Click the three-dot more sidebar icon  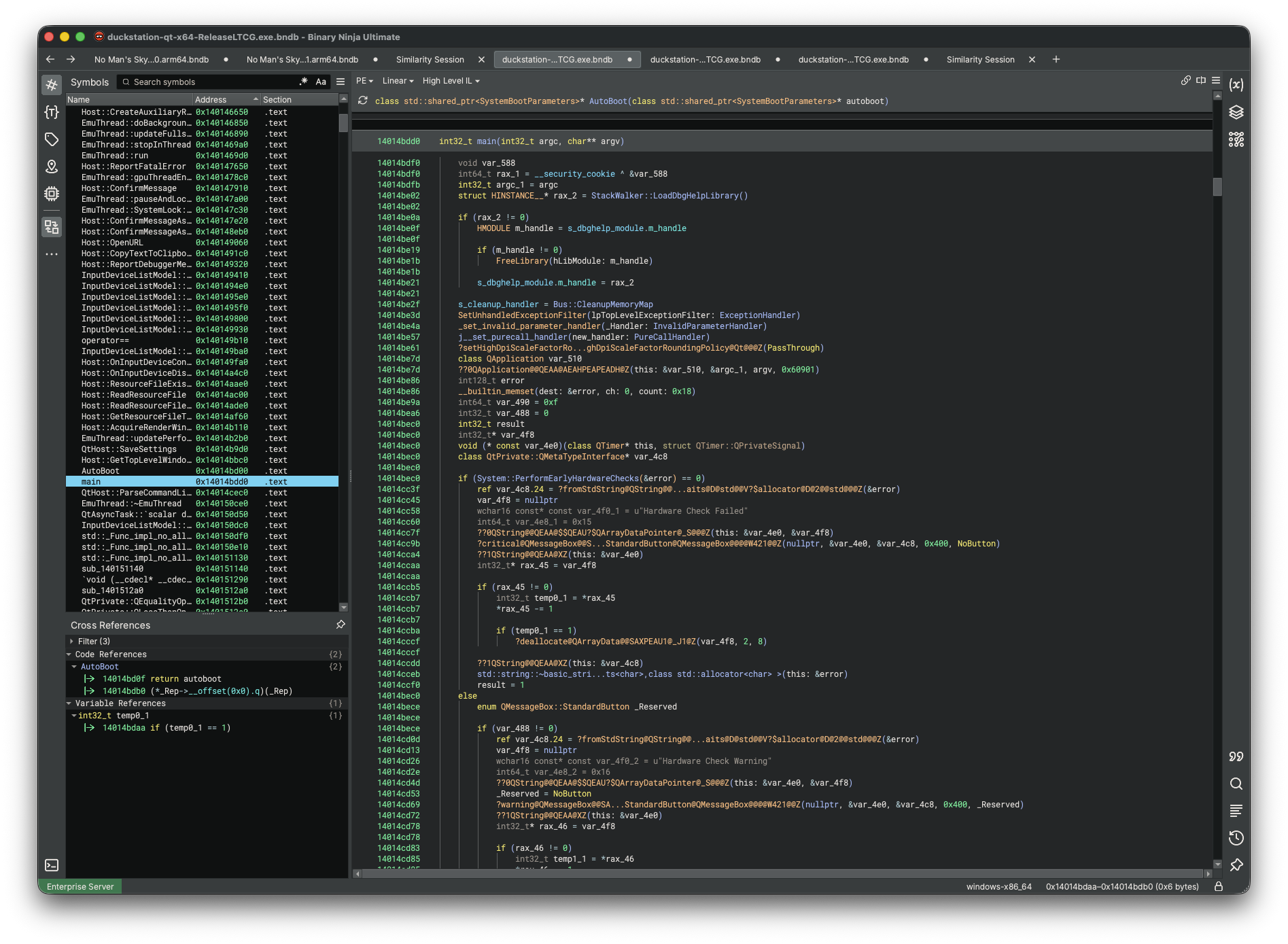coord(52,254)
